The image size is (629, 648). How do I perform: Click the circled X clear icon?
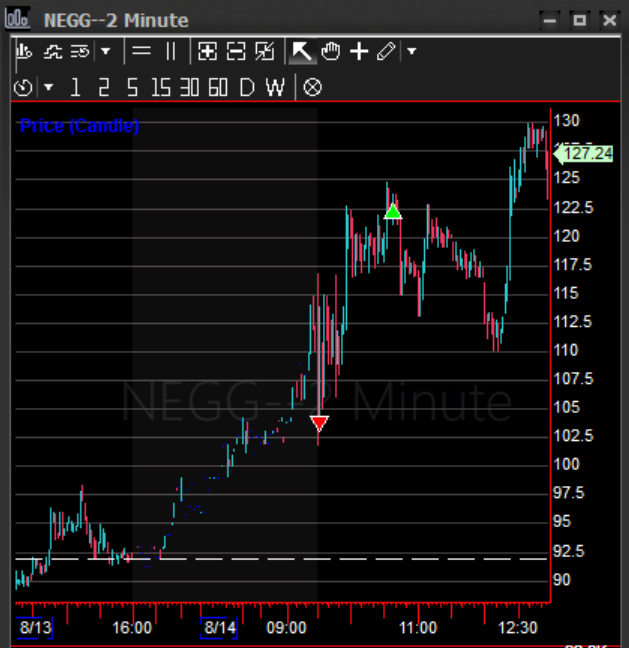coord(312,88)
